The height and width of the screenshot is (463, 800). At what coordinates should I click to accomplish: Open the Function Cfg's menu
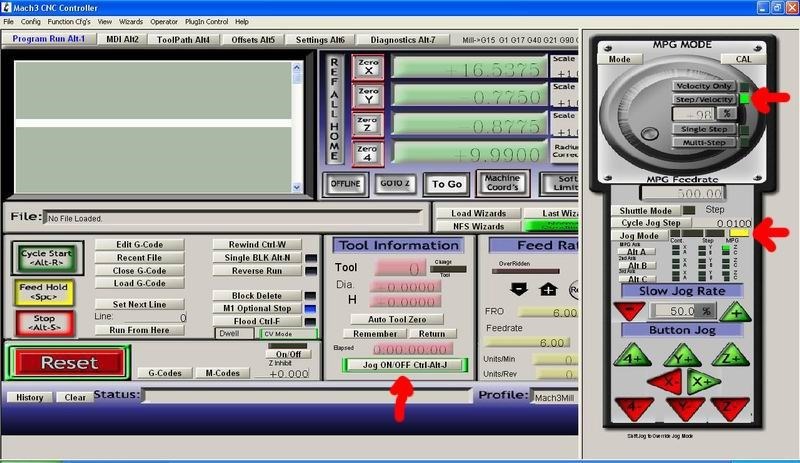click(x=69, y=22)
